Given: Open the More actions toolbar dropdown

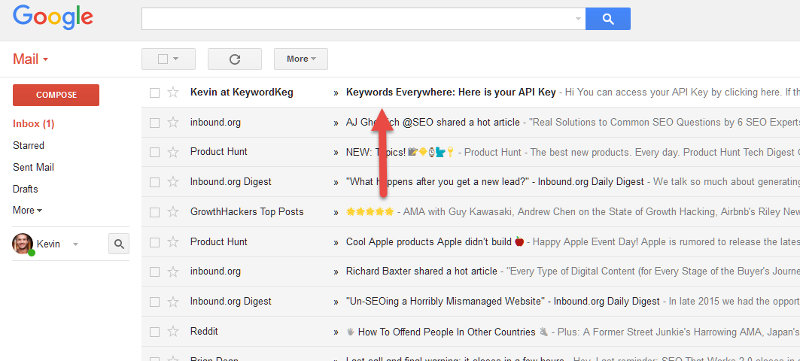Looking at the screenshot, I should tap(301, 59).
